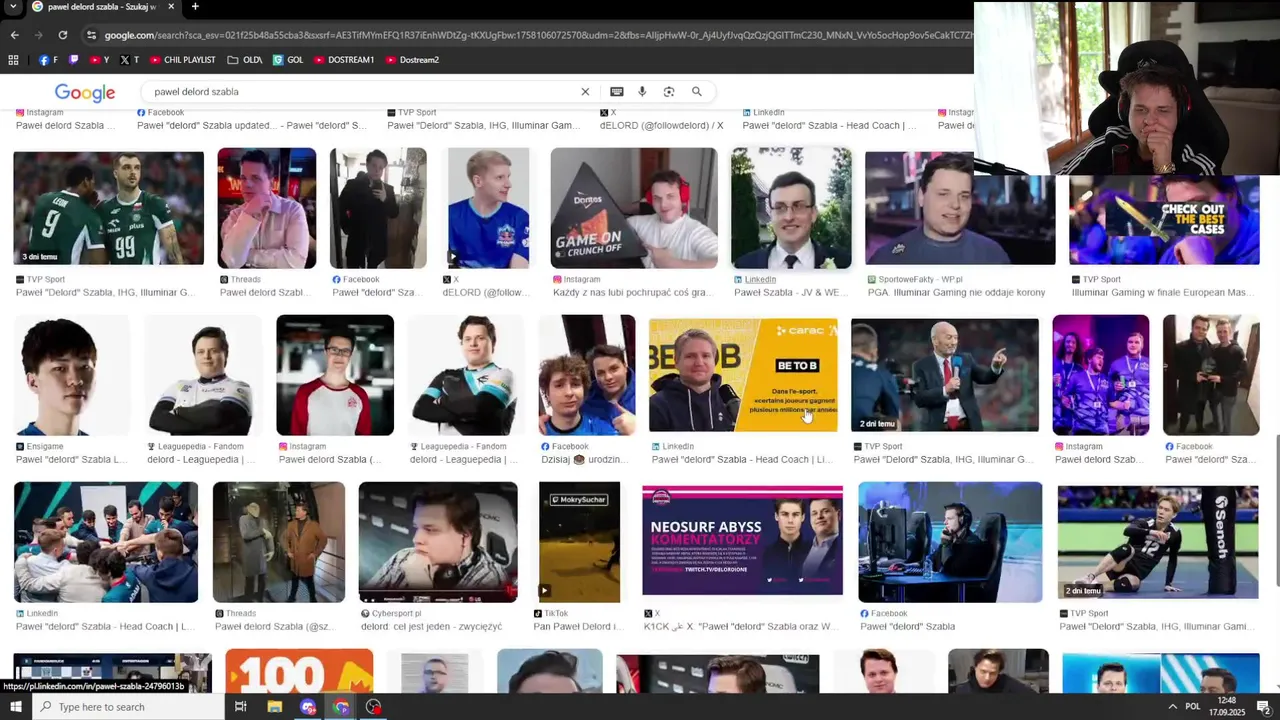The width and height of the screenshot is (1280, 720).
Task: Open the orange '100' image thumbnail
Action: pyautogui.click(x=299, y=671)
